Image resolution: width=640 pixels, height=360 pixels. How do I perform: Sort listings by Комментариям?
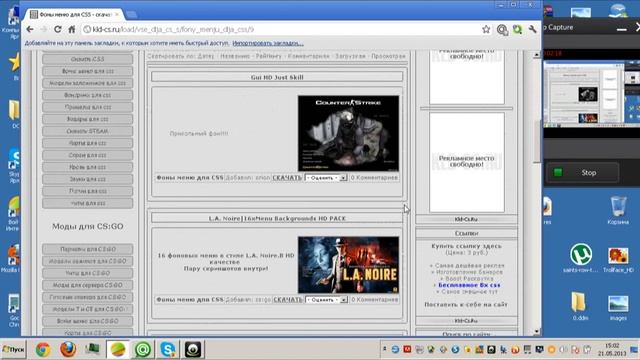(x=308, y=56)
